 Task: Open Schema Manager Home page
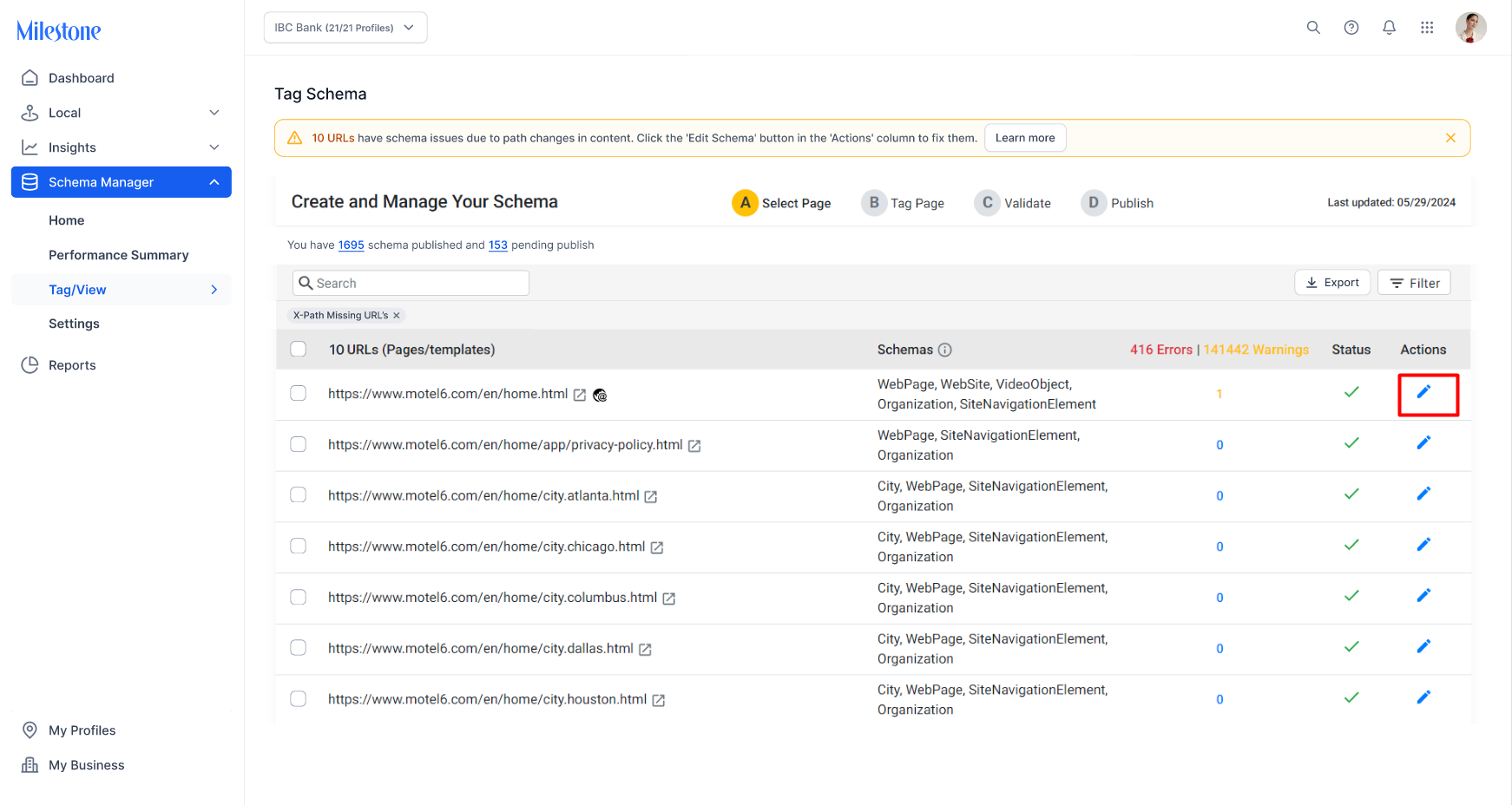pos(67,220)
